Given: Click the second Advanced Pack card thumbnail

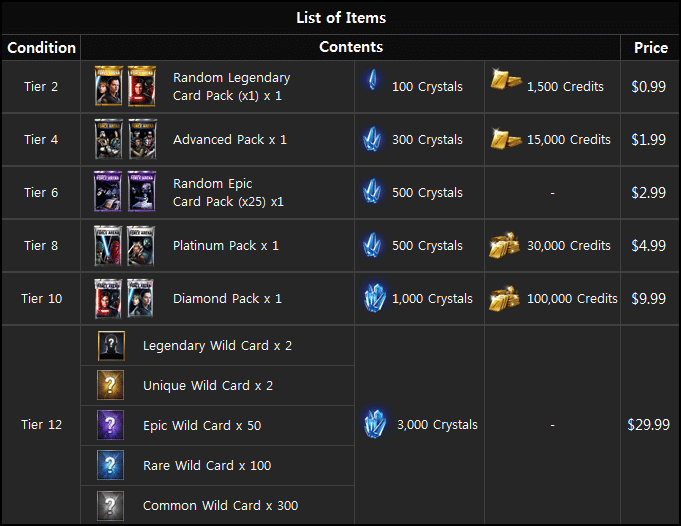Looking at the screenshot, I should (142, 139).
